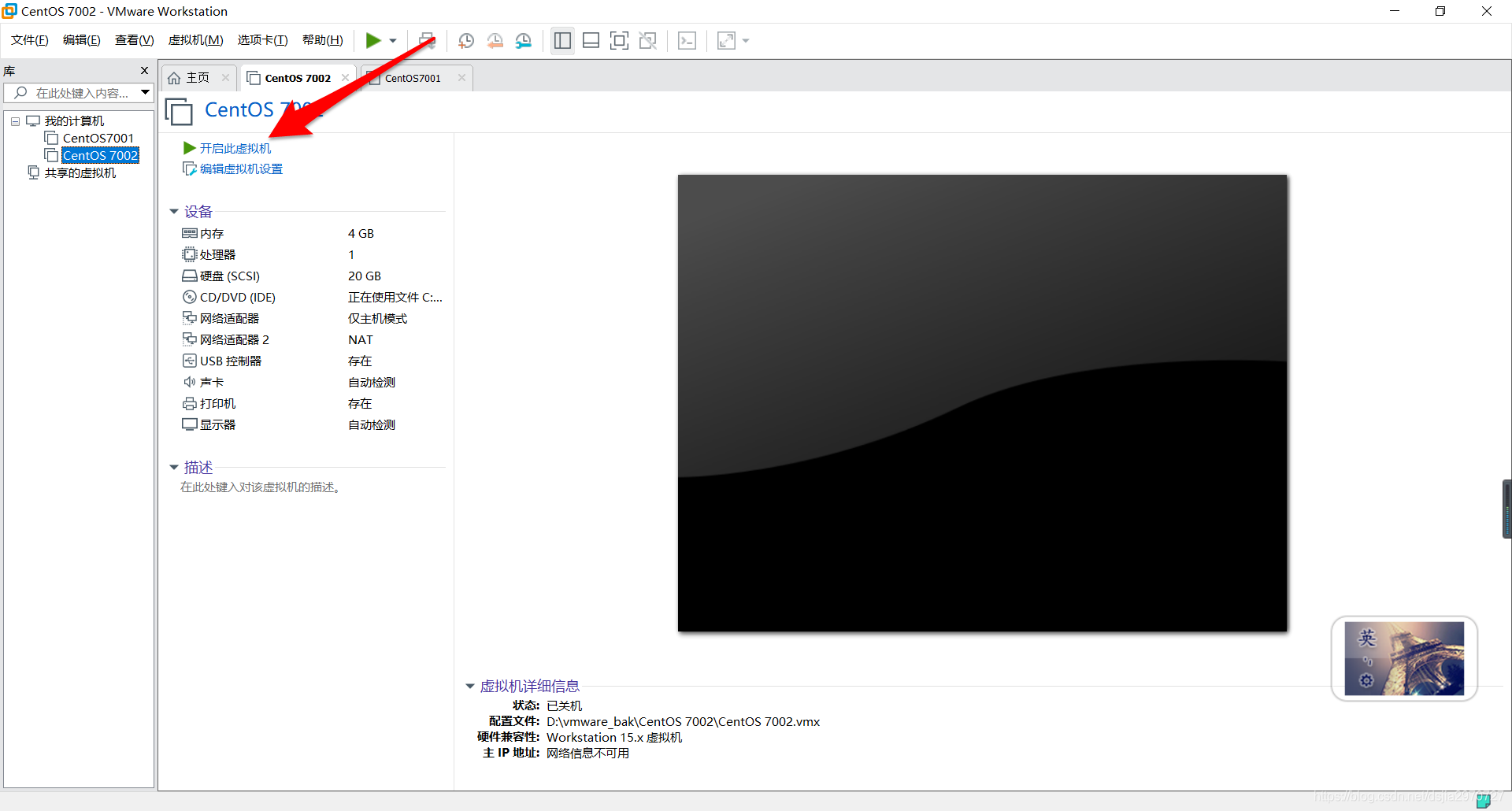Take a snapshot with the clock-plus icon

coord(466,40)
